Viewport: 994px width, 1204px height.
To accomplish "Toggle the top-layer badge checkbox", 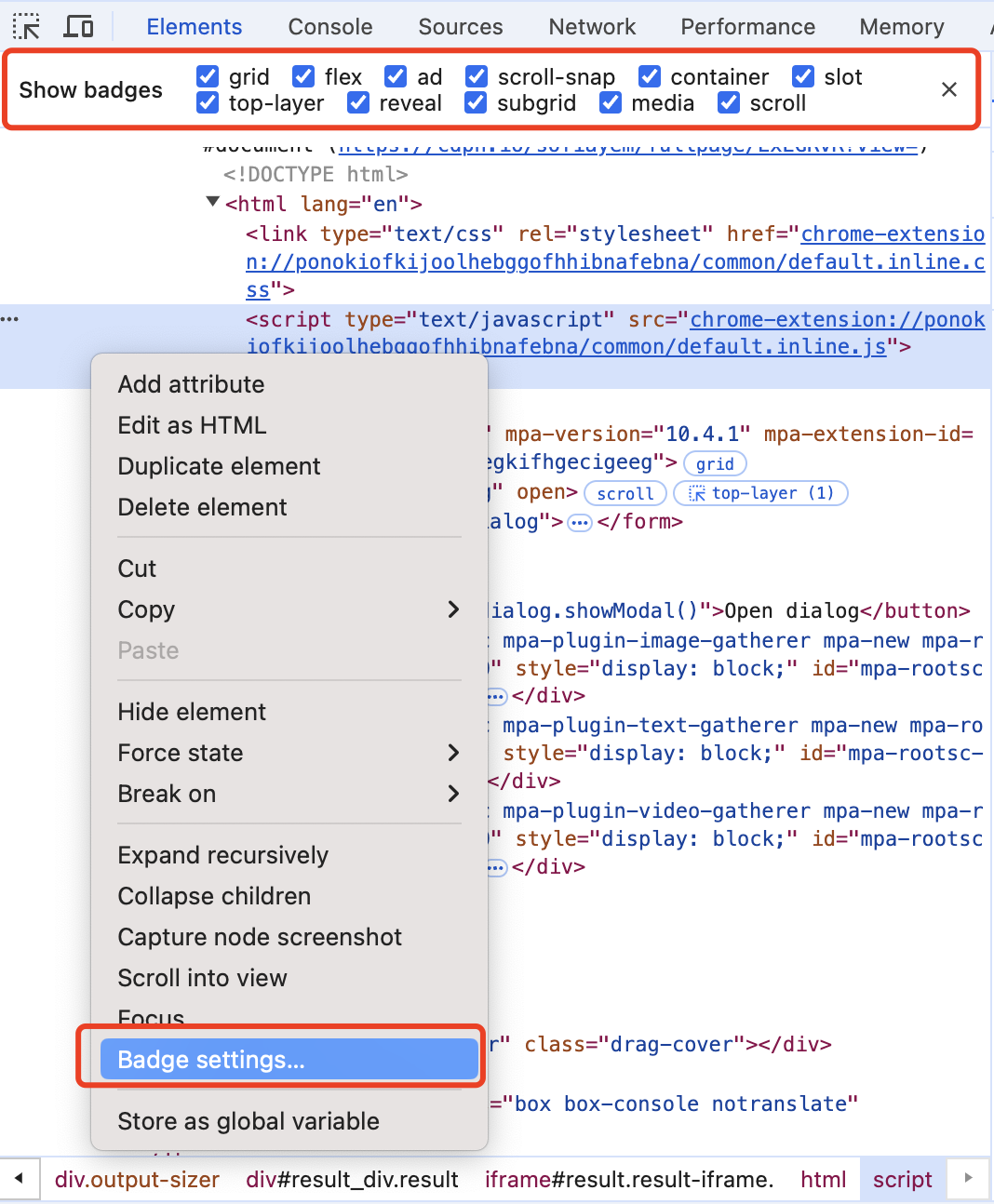I will coord(208,102).
